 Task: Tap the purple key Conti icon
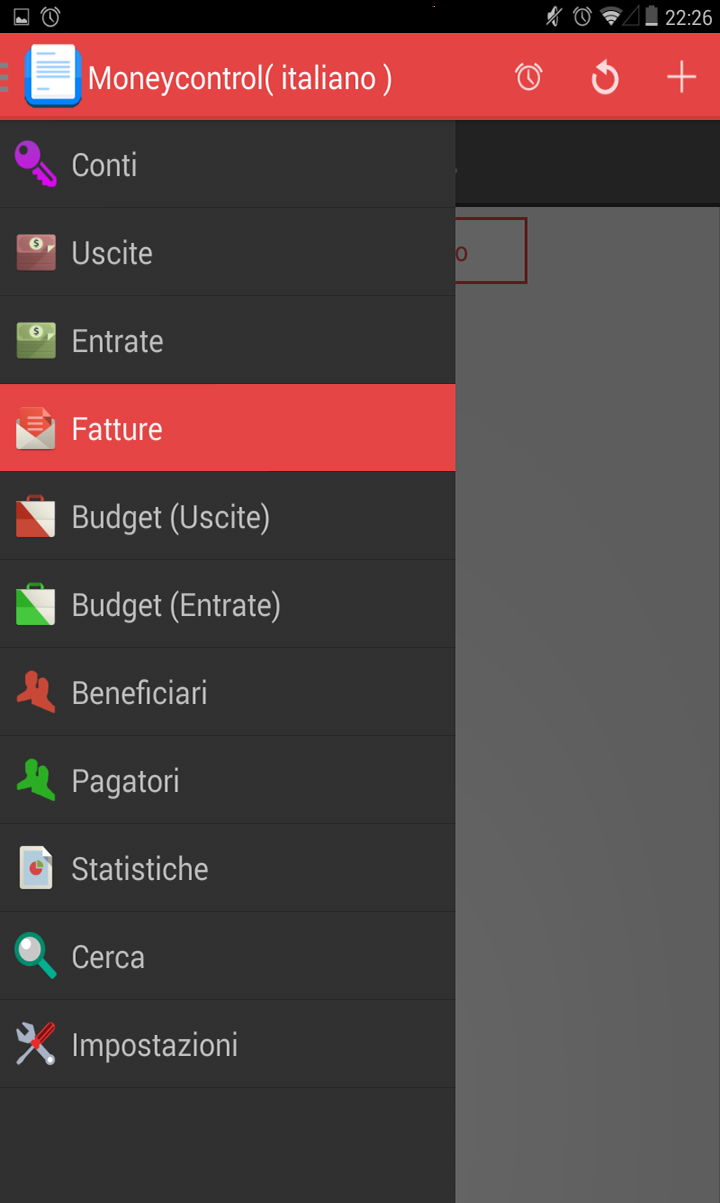coord(36,164)
